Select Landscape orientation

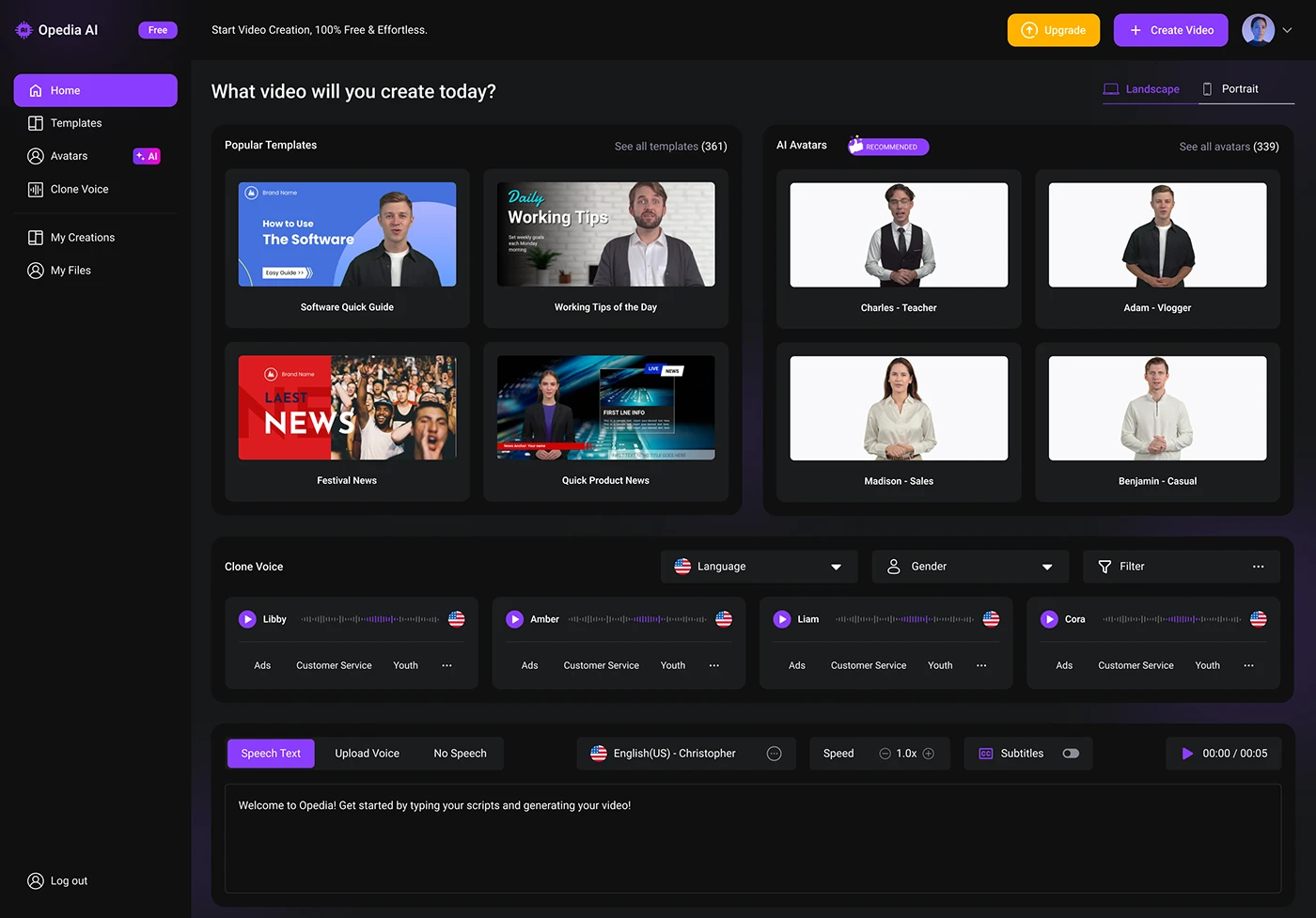pyautogui.click(x=1141, y=89)
